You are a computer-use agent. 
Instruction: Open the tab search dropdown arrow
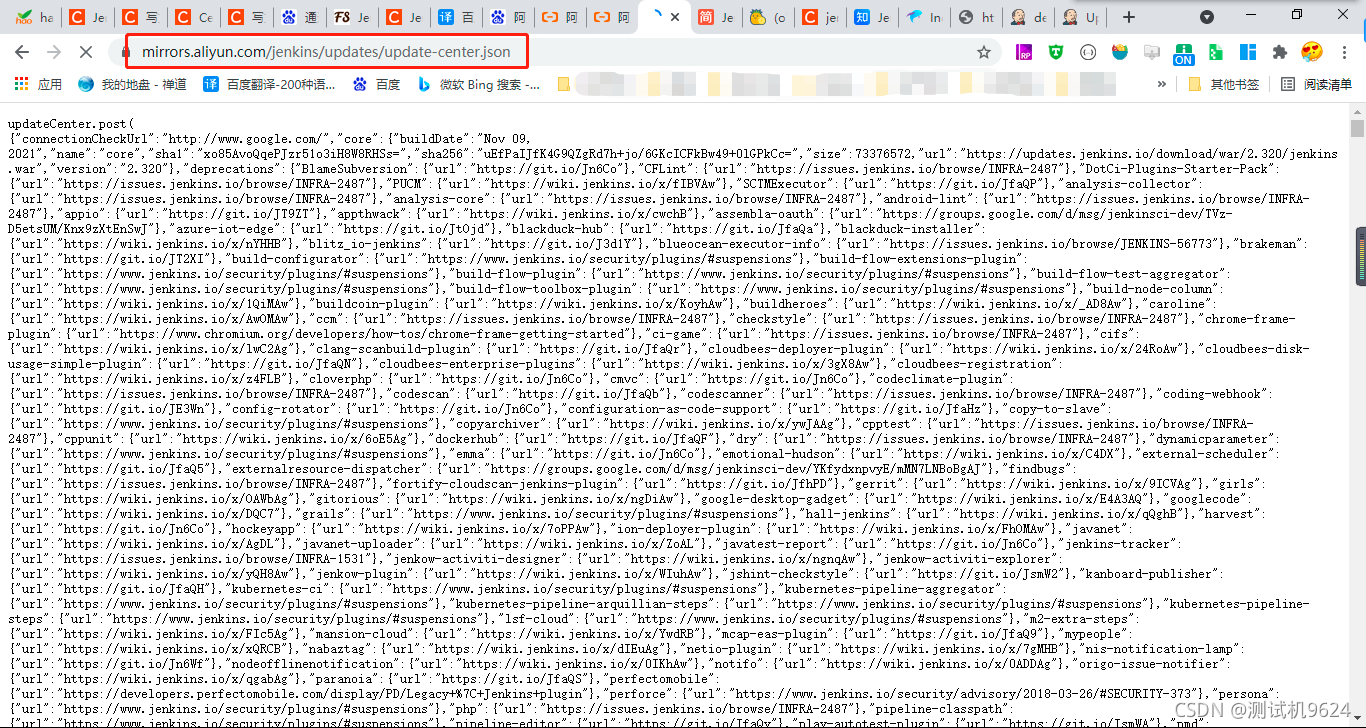click(x=1207, y=17)
